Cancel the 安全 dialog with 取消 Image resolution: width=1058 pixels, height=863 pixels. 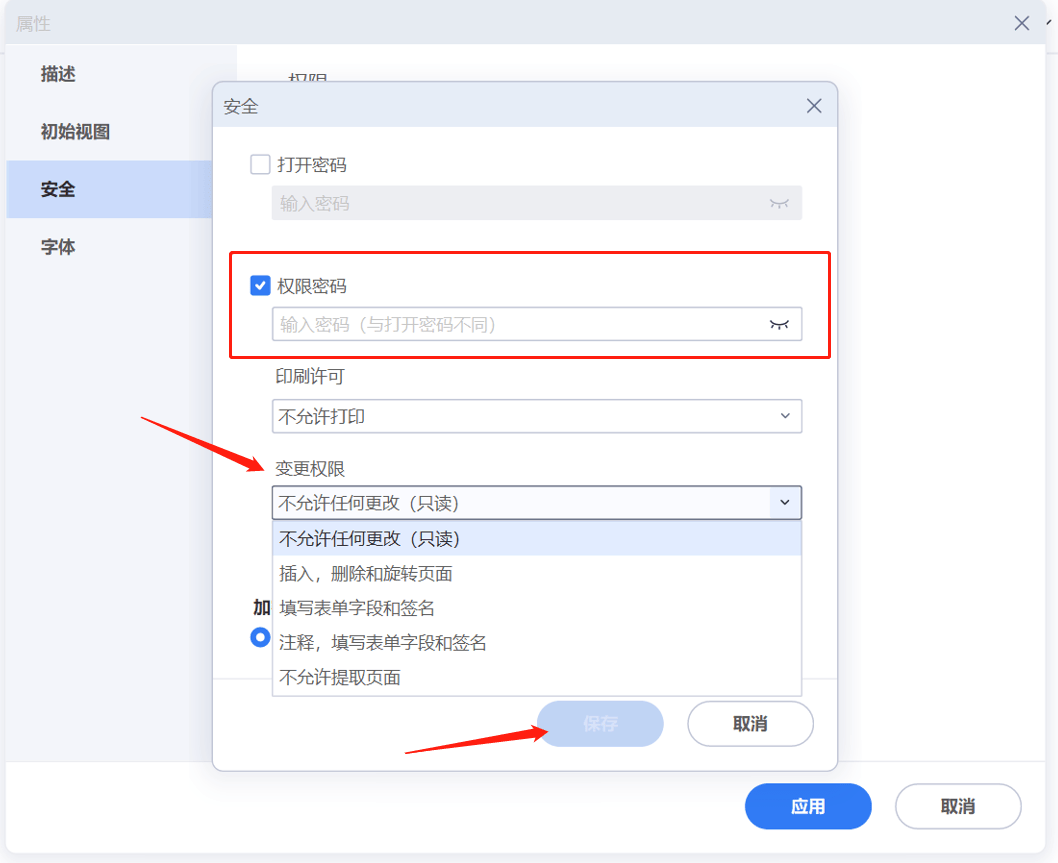click(x=750, y=724)
